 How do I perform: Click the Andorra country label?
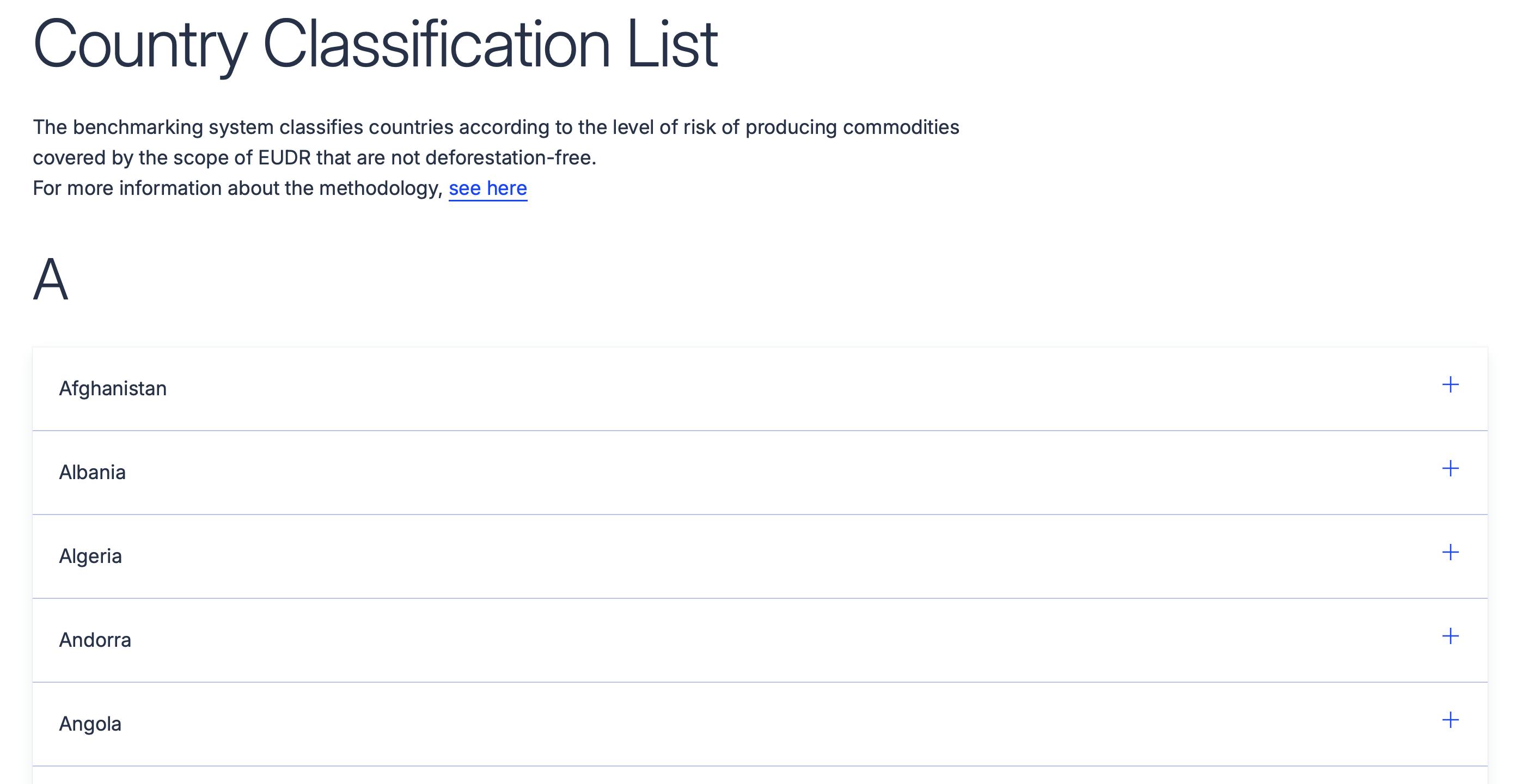point(95,640)
